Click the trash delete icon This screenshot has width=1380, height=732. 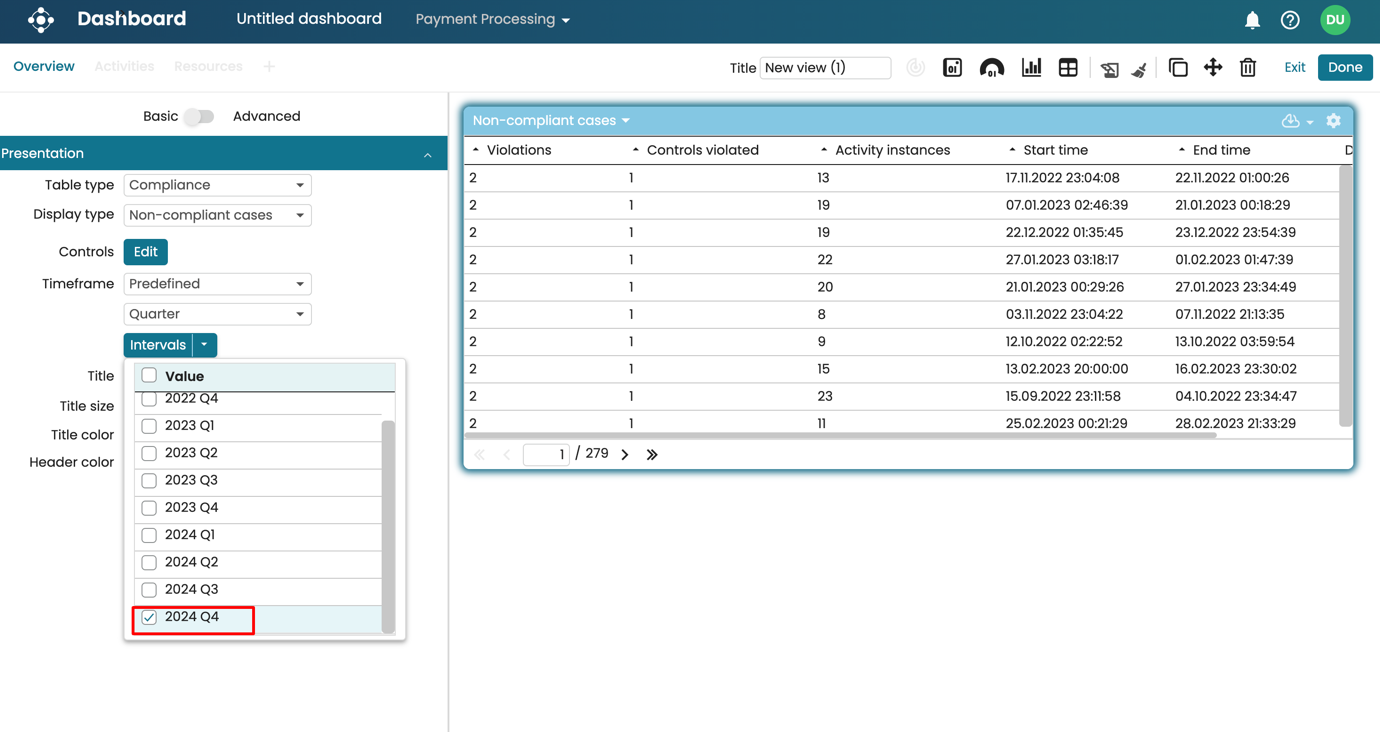[x=1248, y=68]
